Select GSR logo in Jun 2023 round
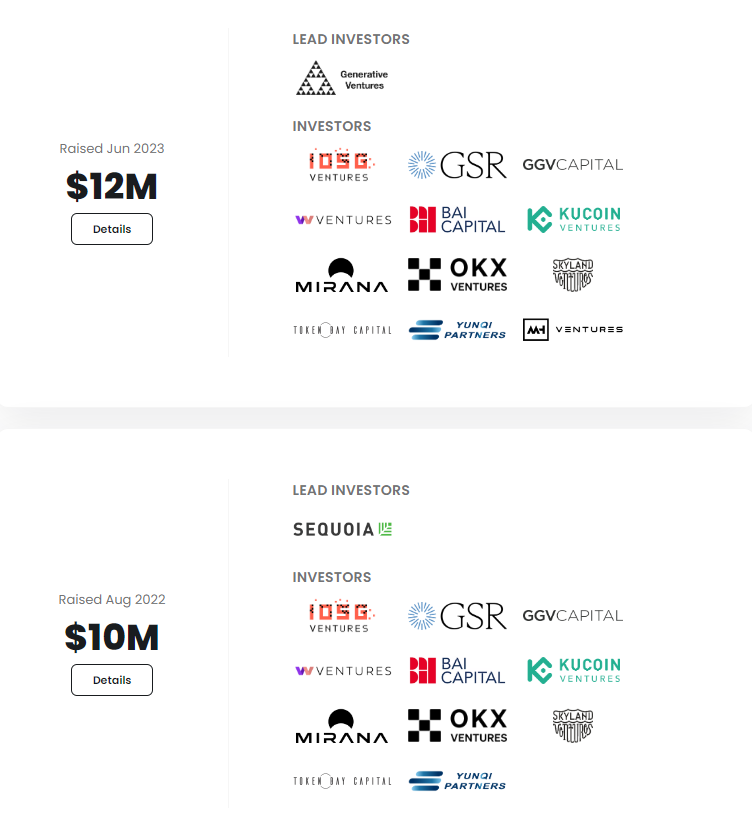This screenshot has height=815, width=752. point(457,165)
